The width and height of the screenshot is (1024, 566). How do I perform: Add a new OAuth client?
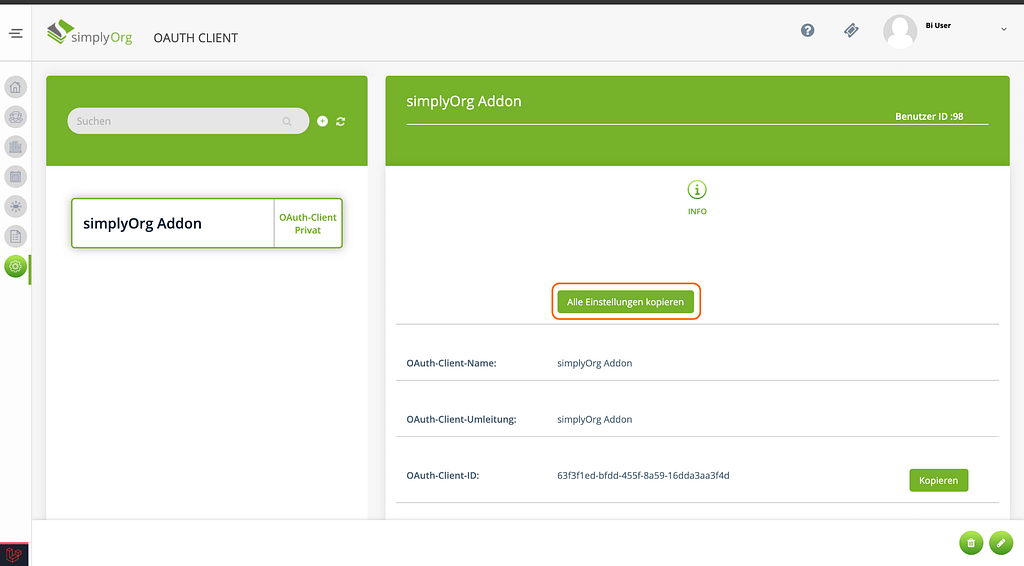[x=323, y=121]
